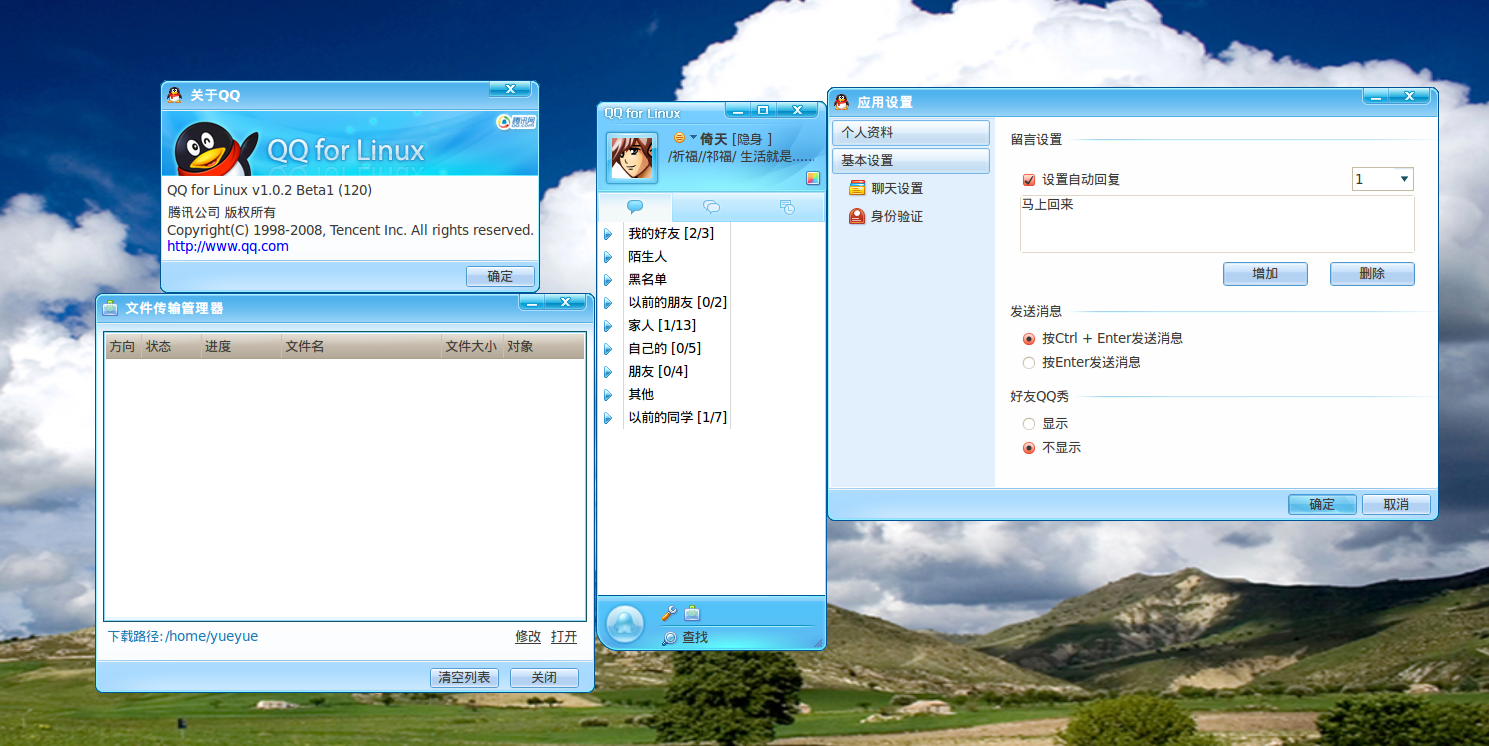Click the icon in 文件传输管理器 title bar
This screenshot has height=746, width=1489.
pos(110,307)
